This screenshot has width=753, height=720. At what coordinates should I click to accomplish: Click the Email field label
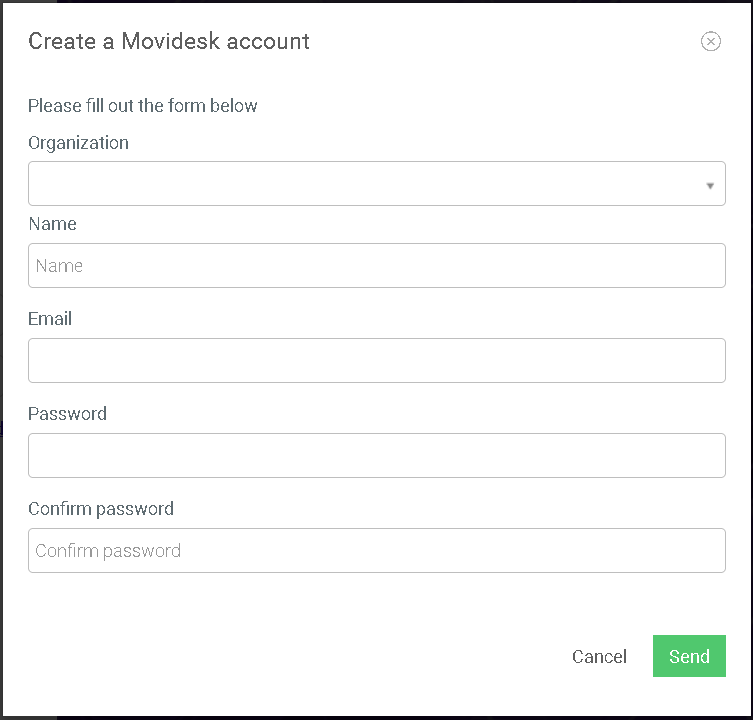coord(50,319)
